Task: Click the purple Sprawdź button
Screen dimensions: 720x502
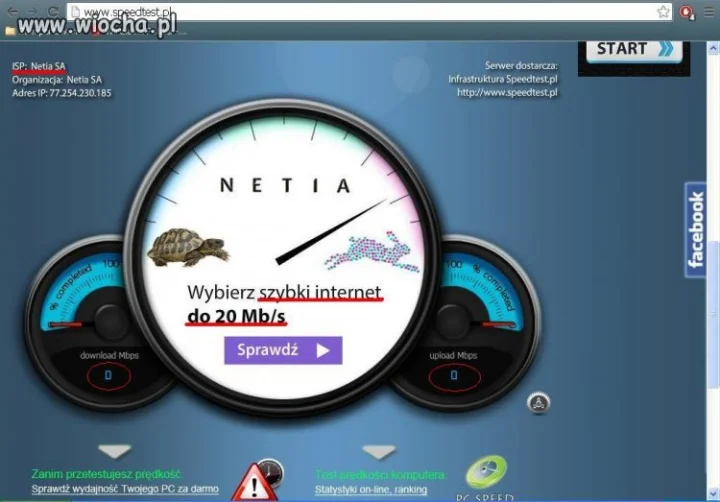Action: coord(283,350)
